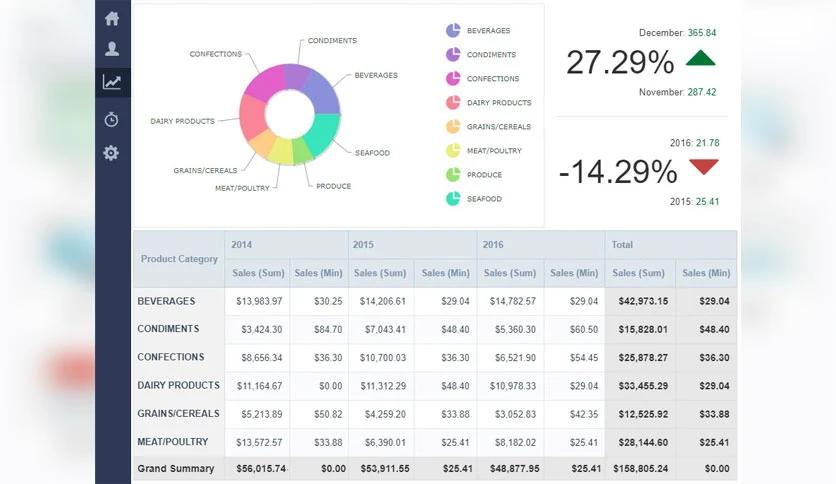Screen dimensions: 836x484
Task: Toggle Condiments legend pie icon
Action: click(x=453, y=54)
